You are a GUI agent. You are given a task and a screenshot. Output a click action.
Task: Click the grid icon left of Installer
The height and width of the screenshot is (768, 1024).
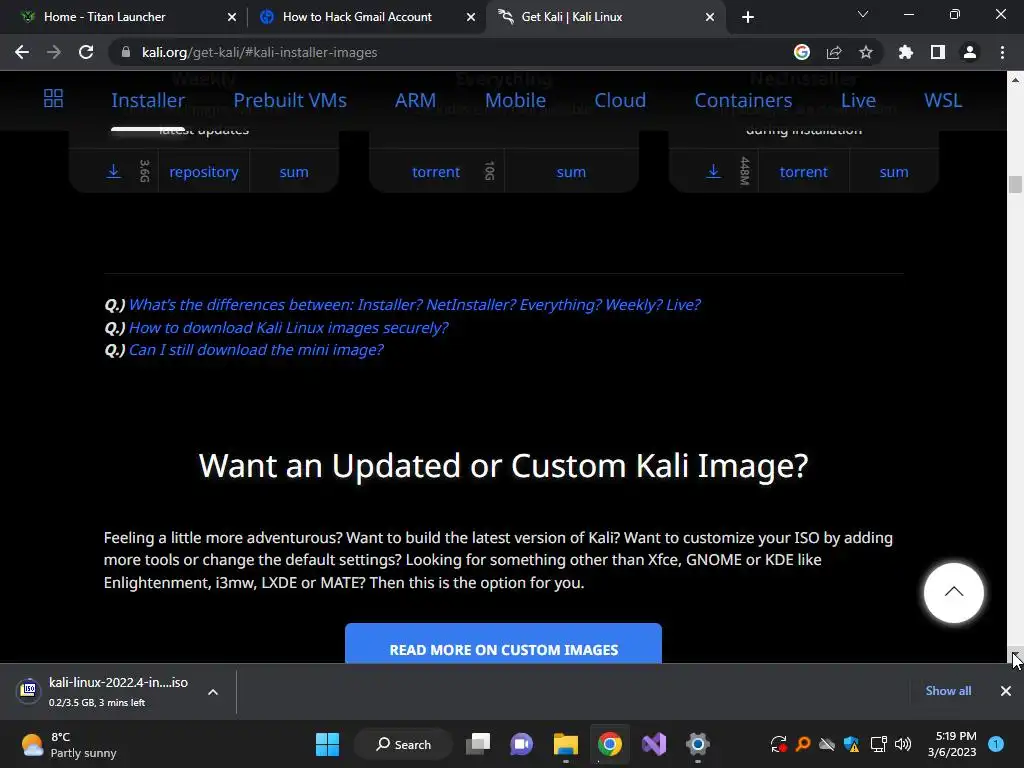(x=54, y=99)
